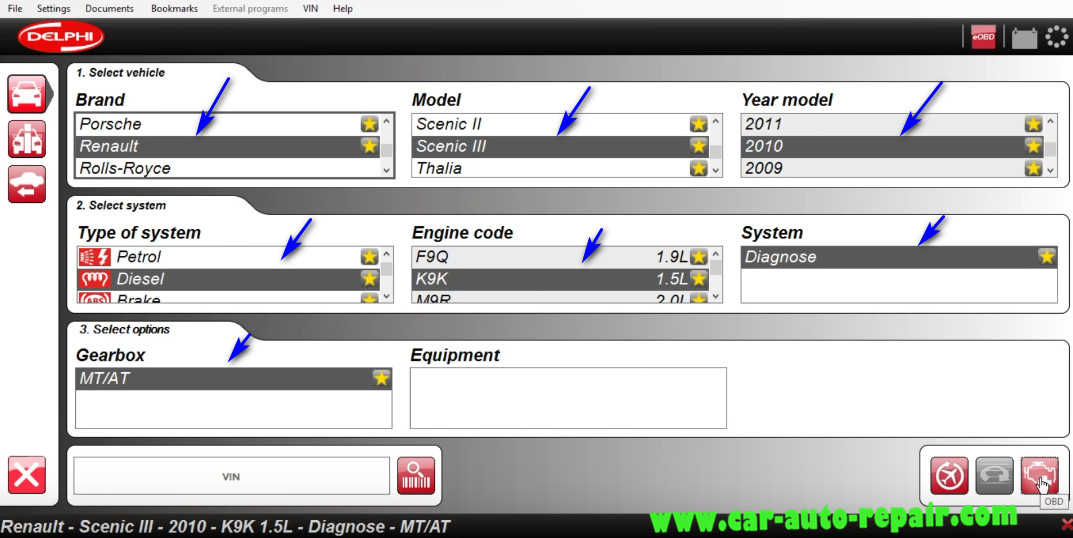Select Porsche in Brand list

(228, 124)
